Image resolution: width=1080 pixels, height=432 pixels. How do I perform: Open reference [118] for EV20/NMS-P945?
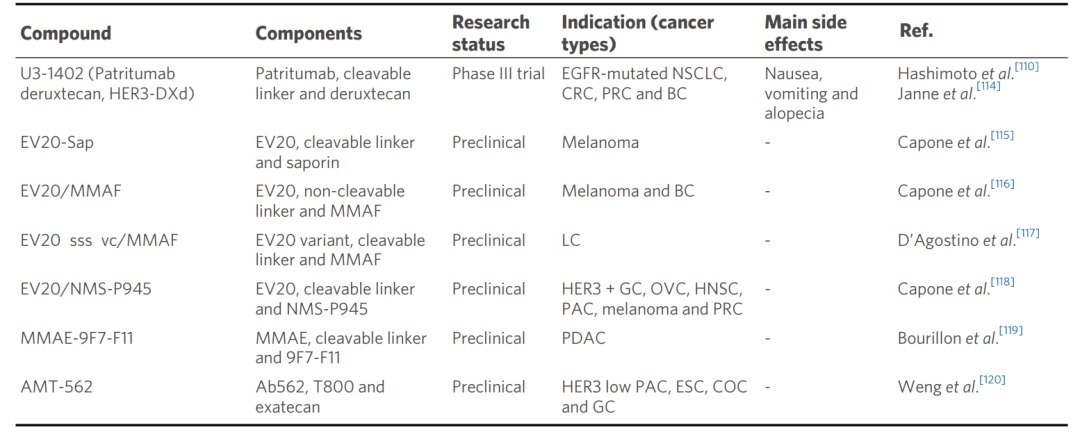tap(1002, 283)
